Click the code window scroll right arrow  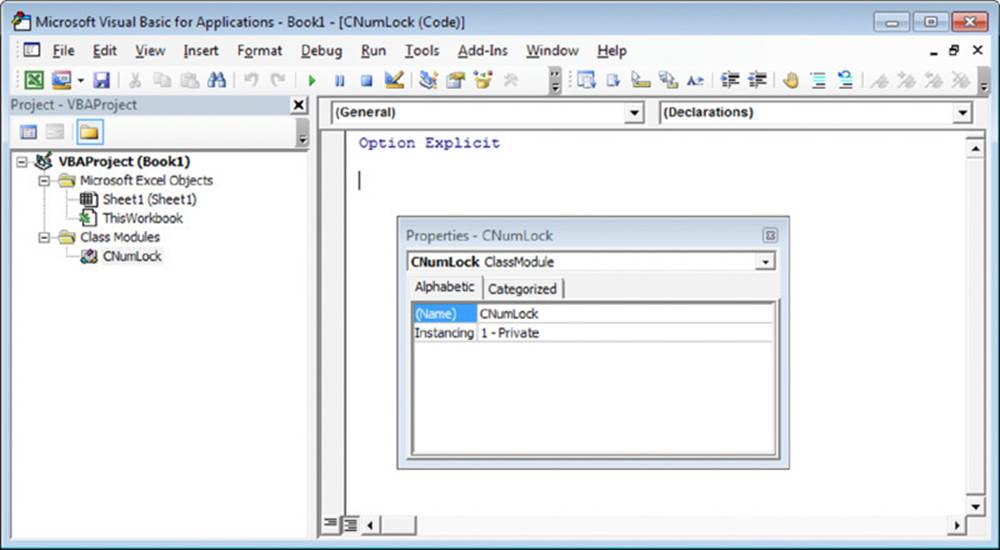[957, 526]
